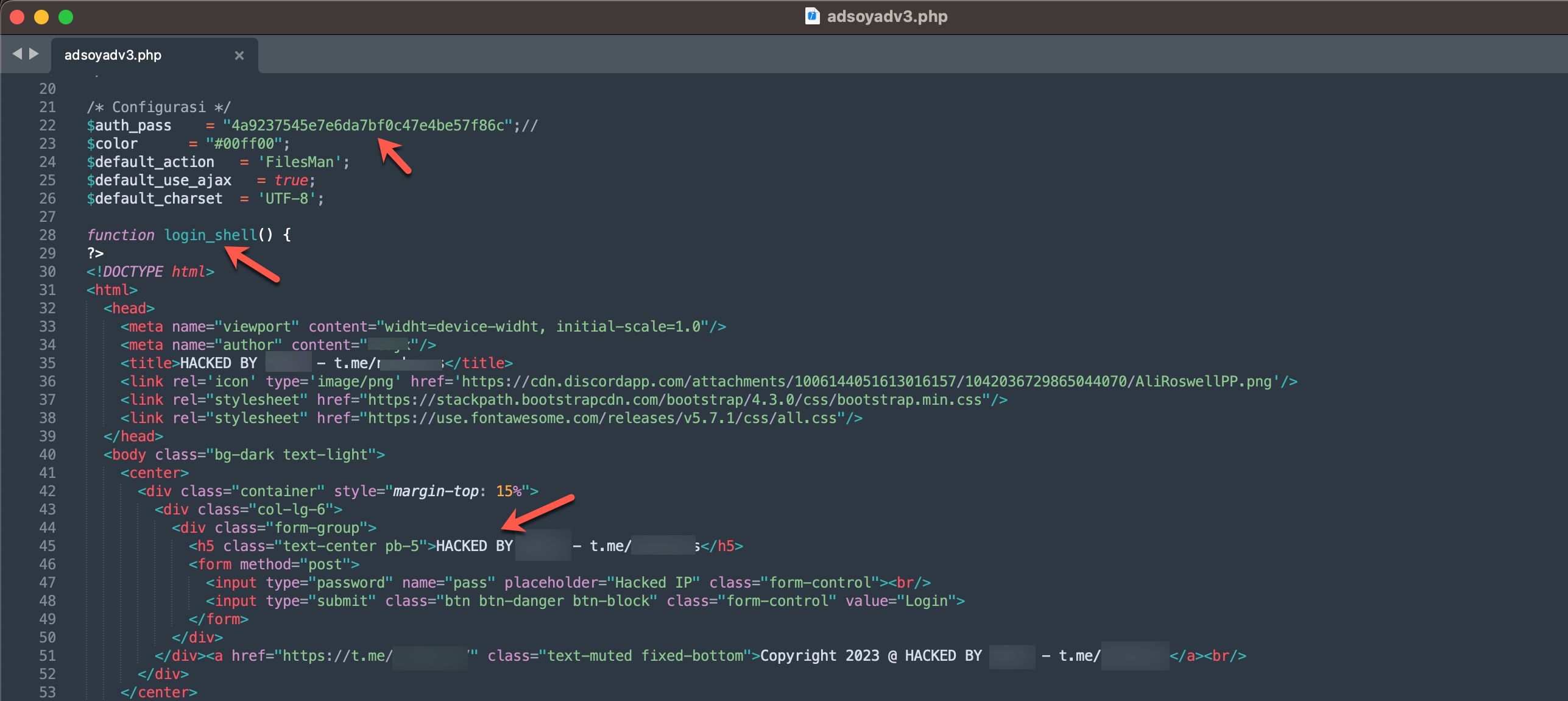The height and width of the screenshot is (701, 1568).
Task: Click the value="Login" attribute
Action: pos(901,601)
